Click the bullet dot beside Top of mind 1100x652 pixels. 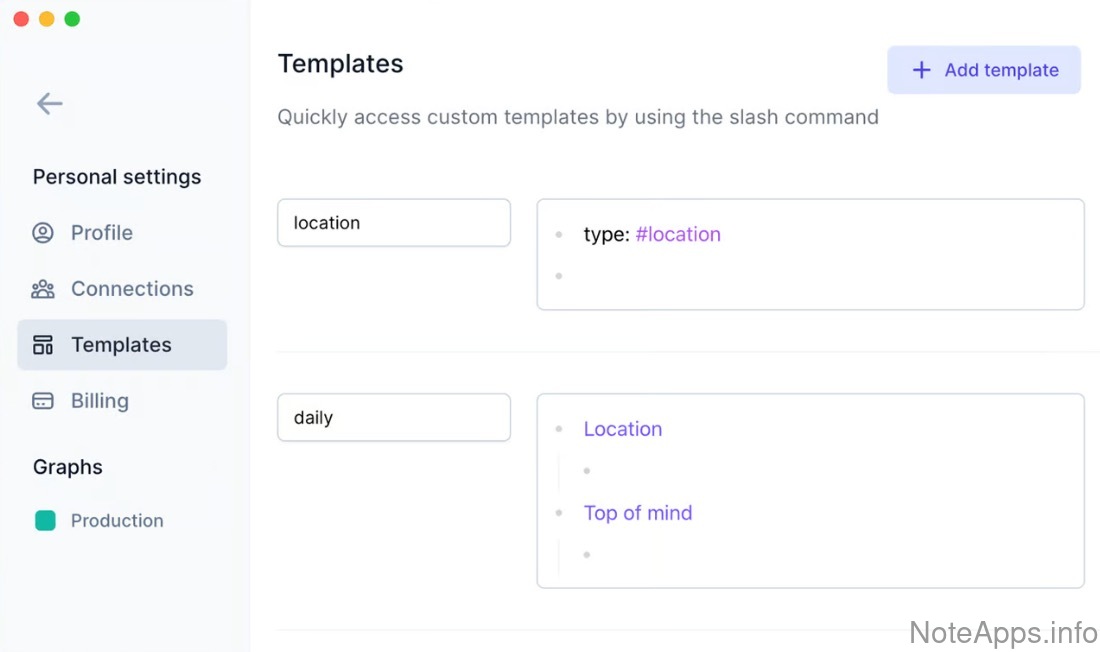(559, 513)
